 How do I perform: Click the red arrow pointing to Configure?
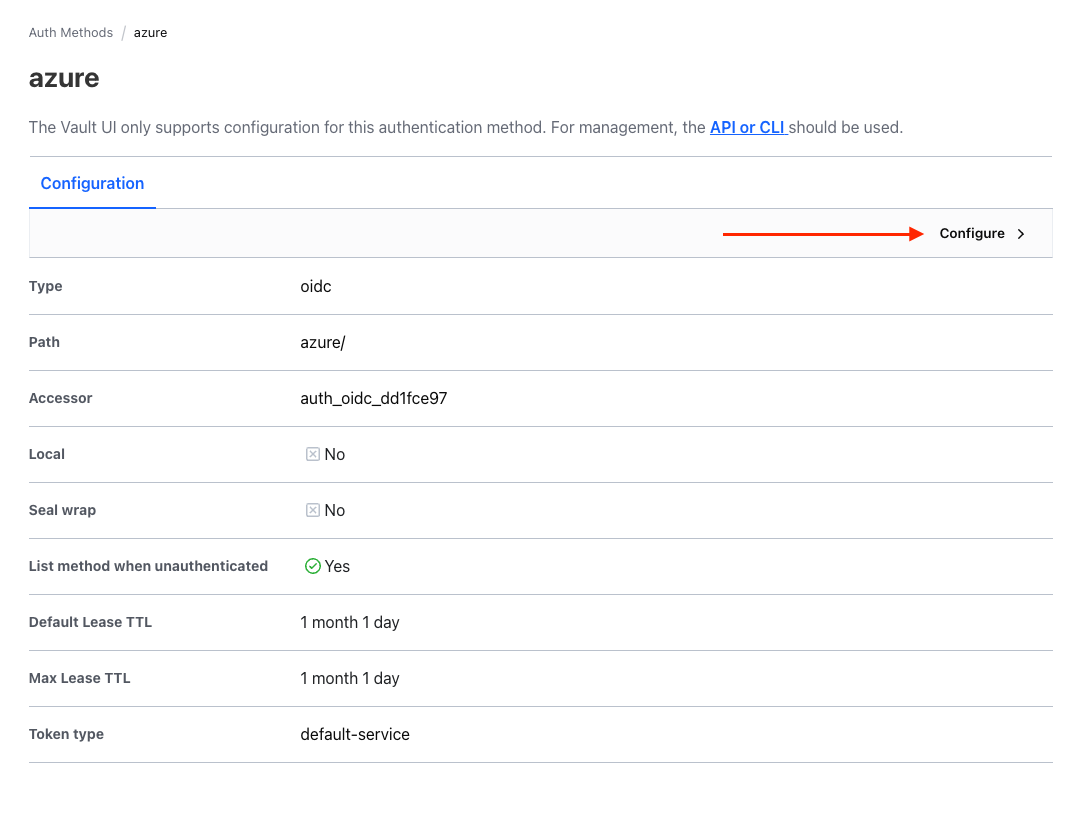click(x=822, y=234)
